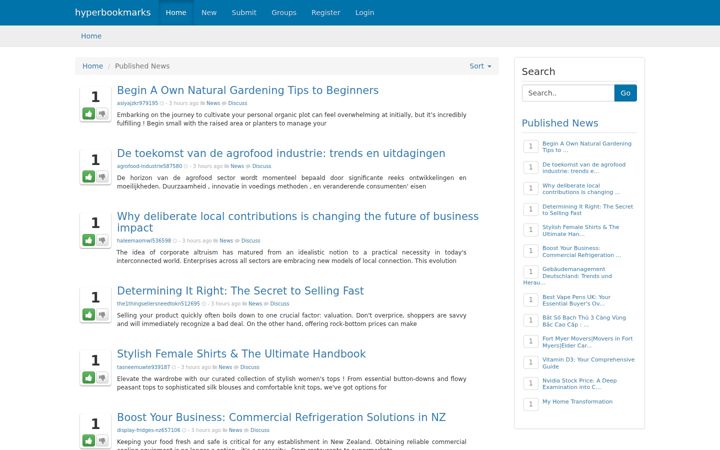Click vote count box beside 'Vitamin D3' sidebar item
The width and height of the screenshot is (720, 450).
pos(530,362)
